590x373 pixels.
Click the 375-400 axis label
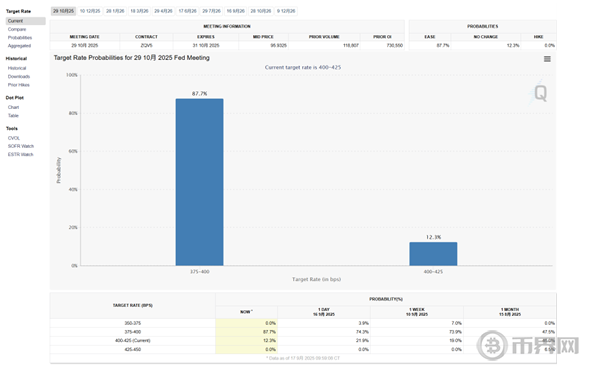[x=200, y=272]
